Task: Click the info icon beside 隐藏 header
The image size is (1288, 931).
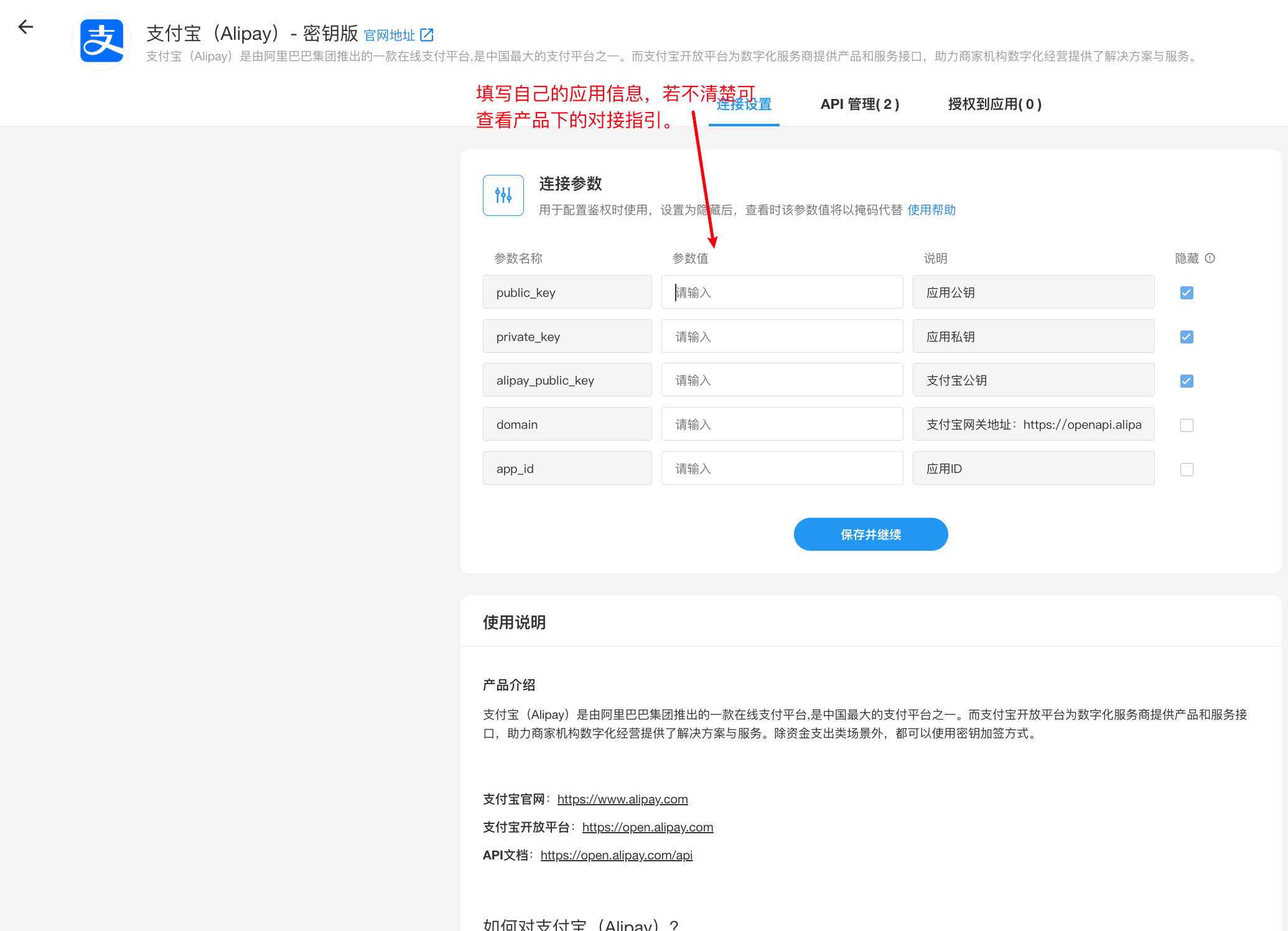Action: tap(1210, 258)
